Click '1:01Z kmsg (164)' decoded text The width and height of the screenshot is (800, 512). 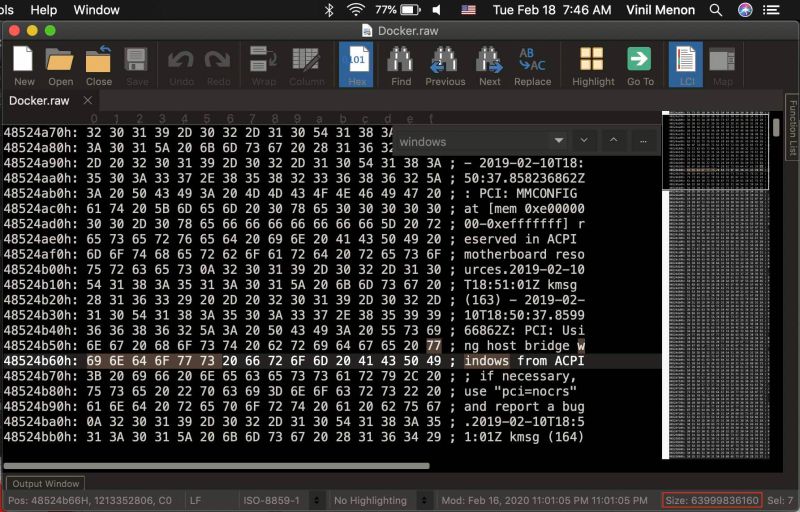[x=523, y=437]
